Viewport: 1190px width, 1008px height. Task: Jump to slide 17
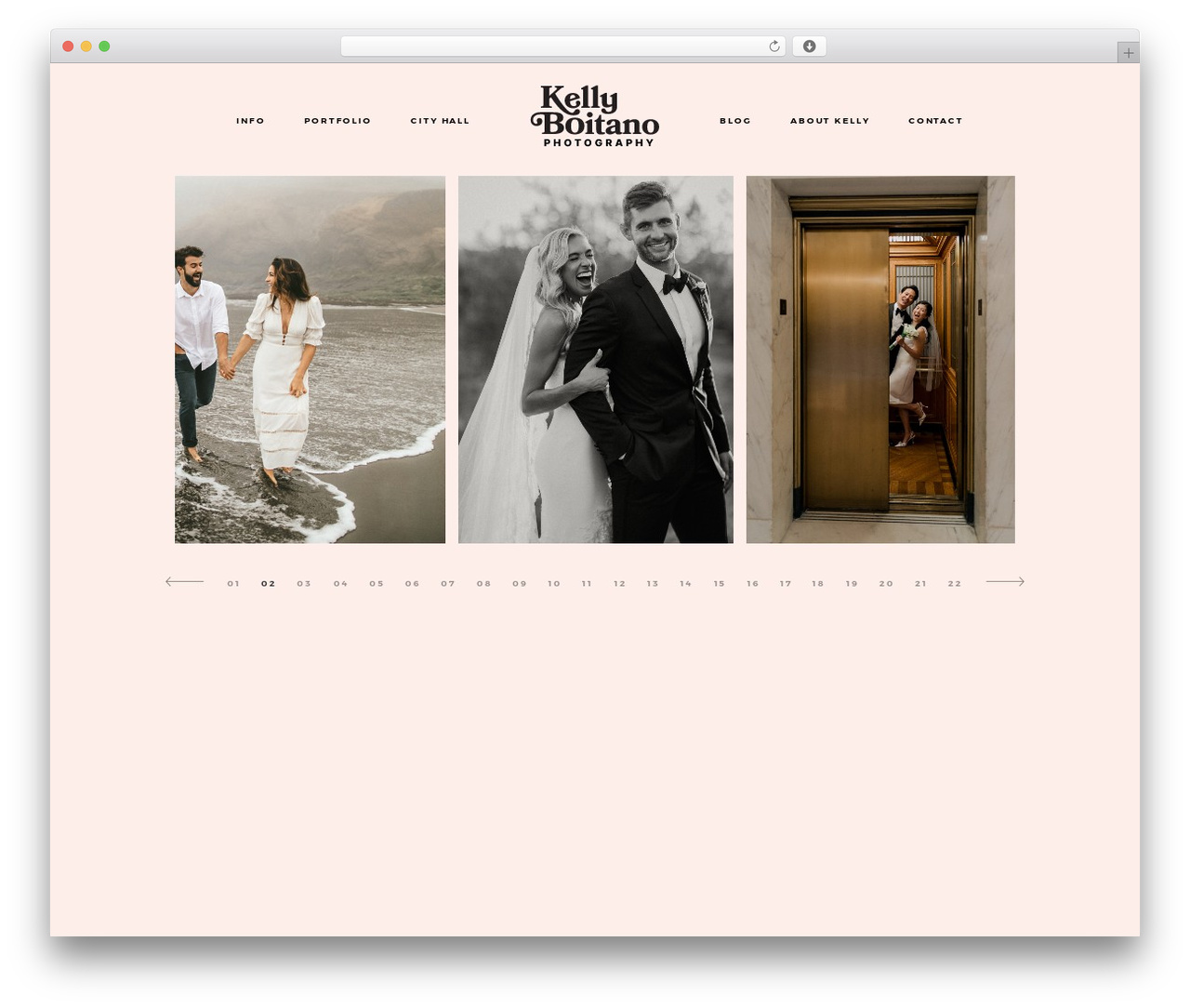click(x=786, y=584)
